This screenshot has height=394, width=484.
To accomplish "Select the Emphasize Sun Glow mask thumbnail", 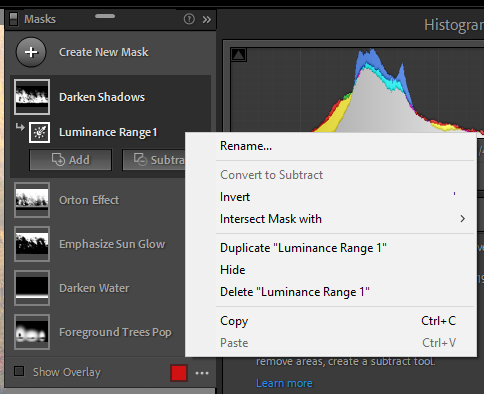I will click(x=32, y=244).
